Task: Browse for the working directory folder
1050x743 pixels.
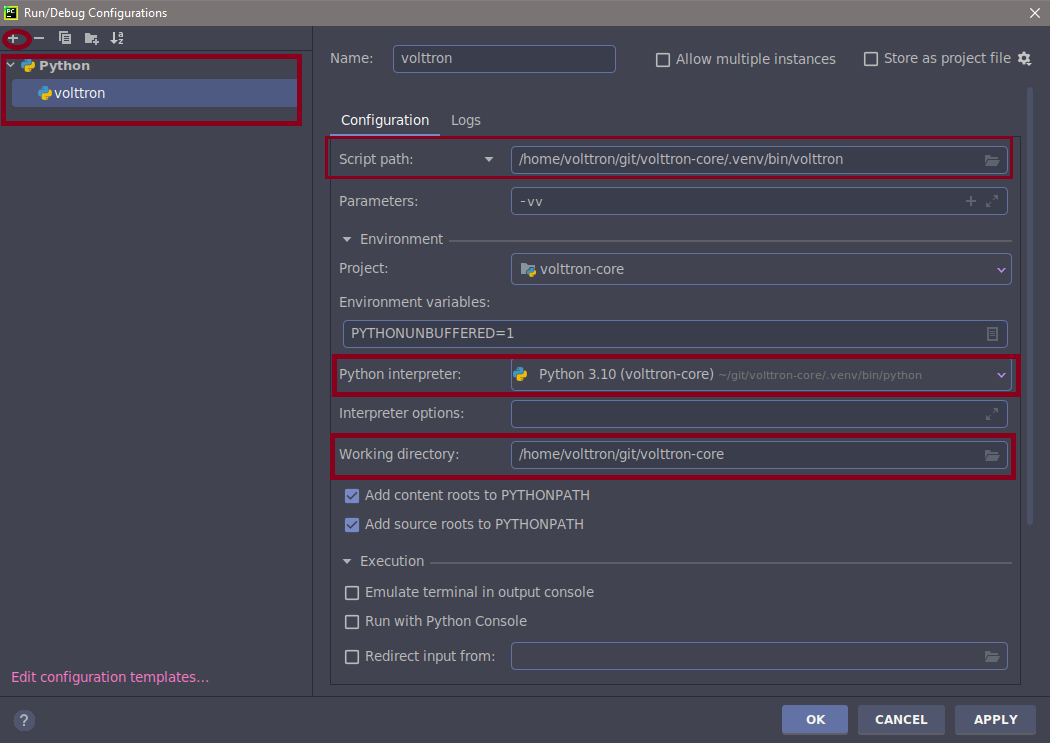Action: [x=992, y=455]
